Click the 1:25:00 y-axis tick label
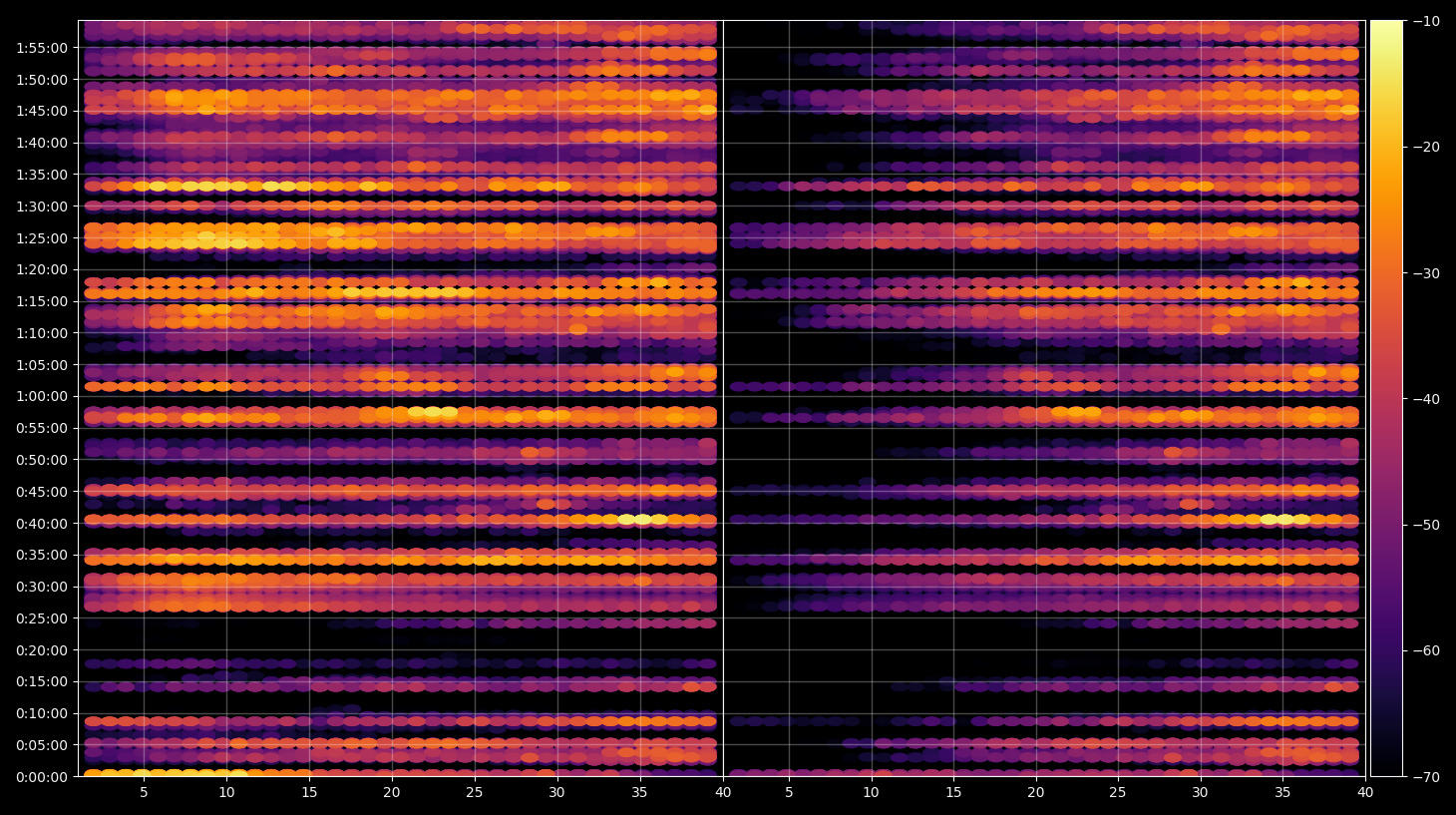The image size is (1456, 815). click(42, 238)
